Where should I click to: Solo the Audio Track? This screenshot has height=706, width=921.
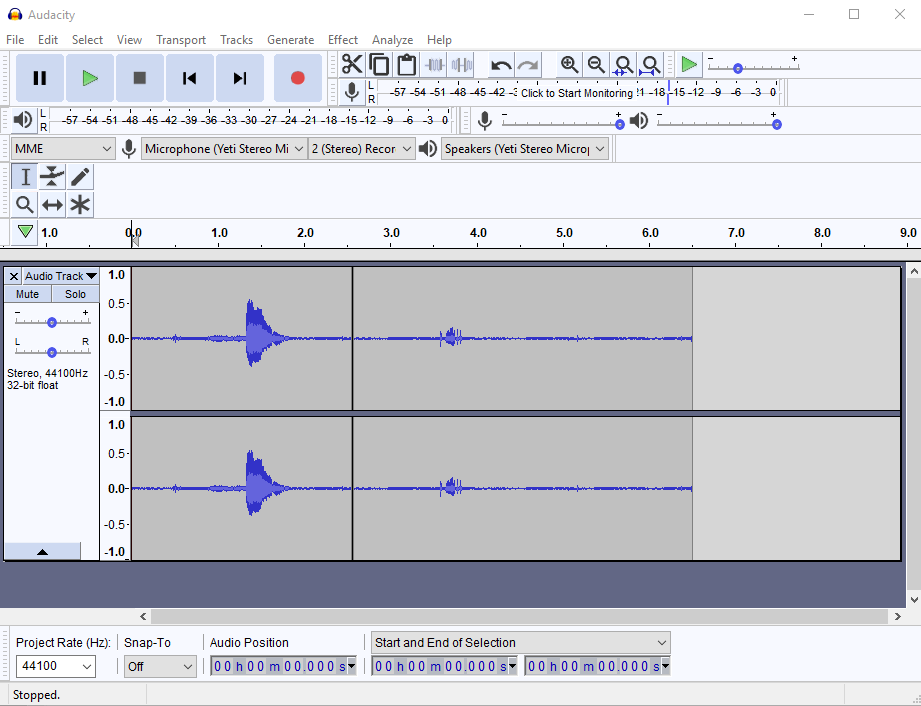pyautogui.click(x=75, y=294)
